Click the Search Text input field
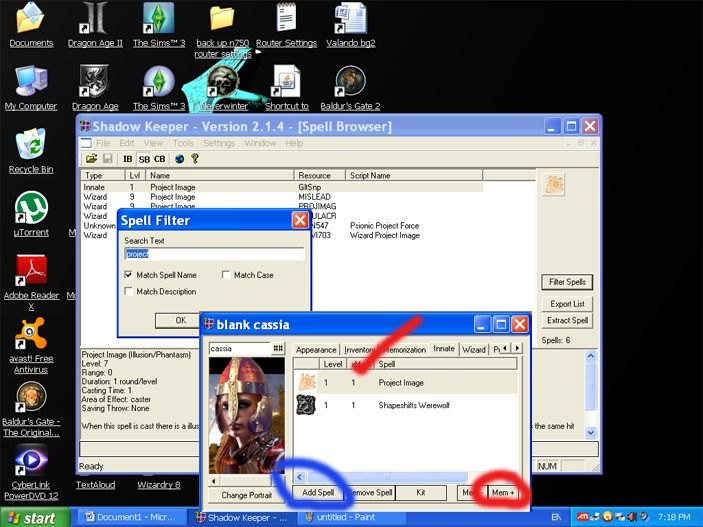Screen dimensions: 703x527 tap(214, 255)
